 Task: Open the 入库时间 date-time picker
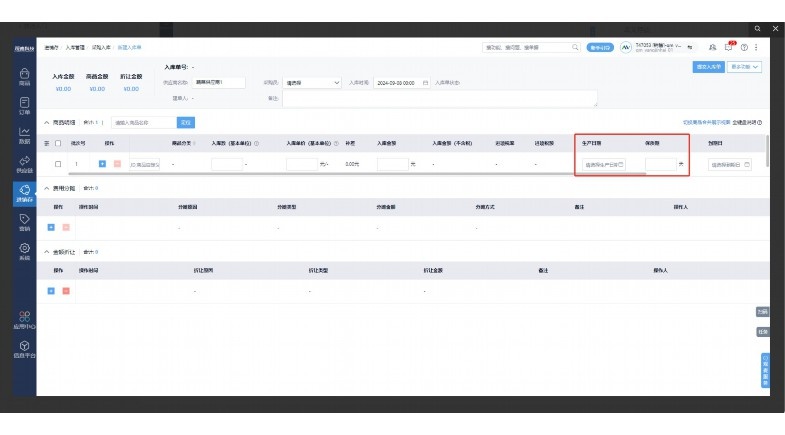point(402,83)
